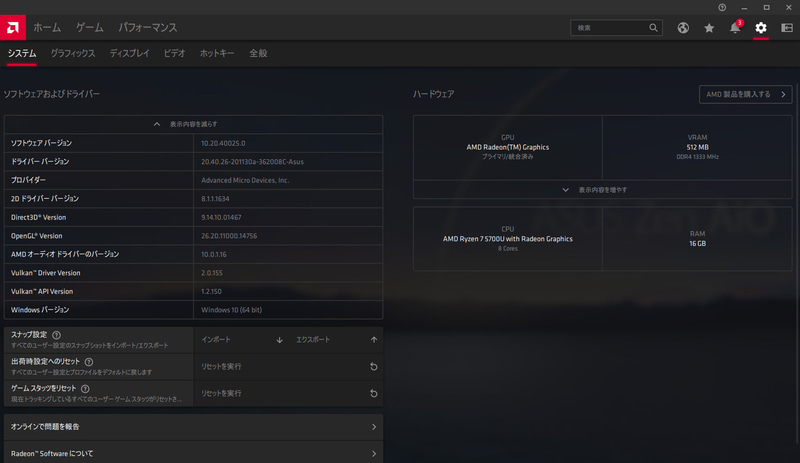The height and width of the screenshot is (463, 800).
Task: Open the help question mark in title bar
Action: pos(722,7)
